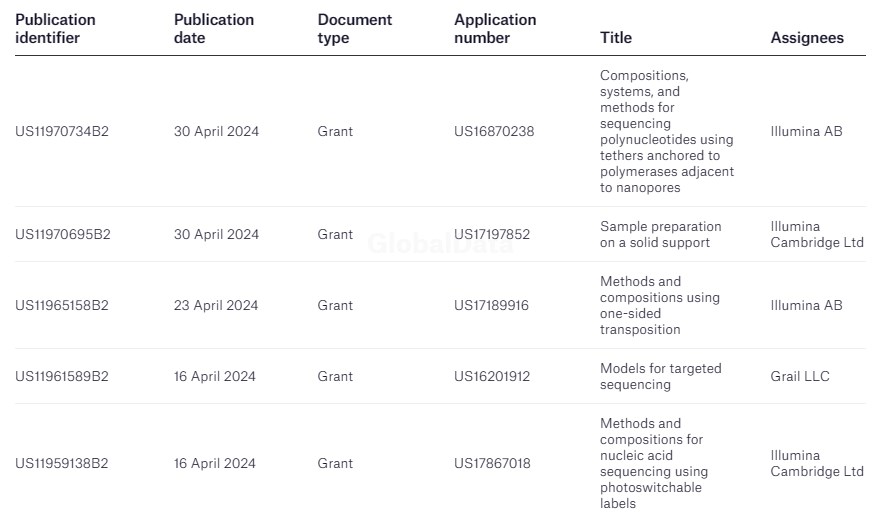
Task: Open the US11961589B2 patent entry
Action: [62, 376]
